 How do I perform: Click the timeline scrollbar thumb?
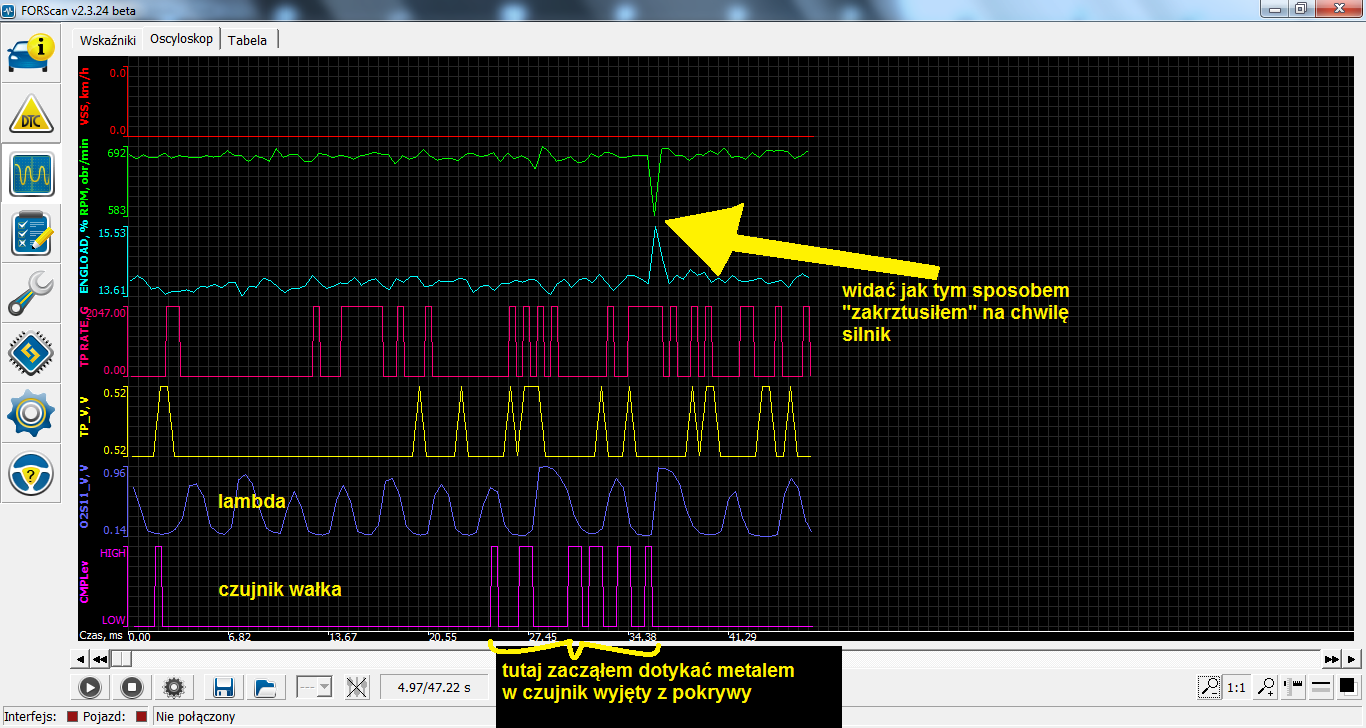[x=121, y=659]
